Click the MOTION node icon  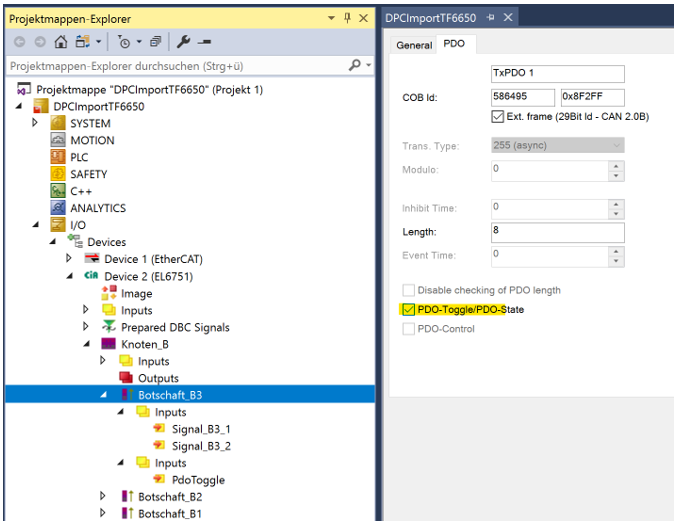[58, 140]
